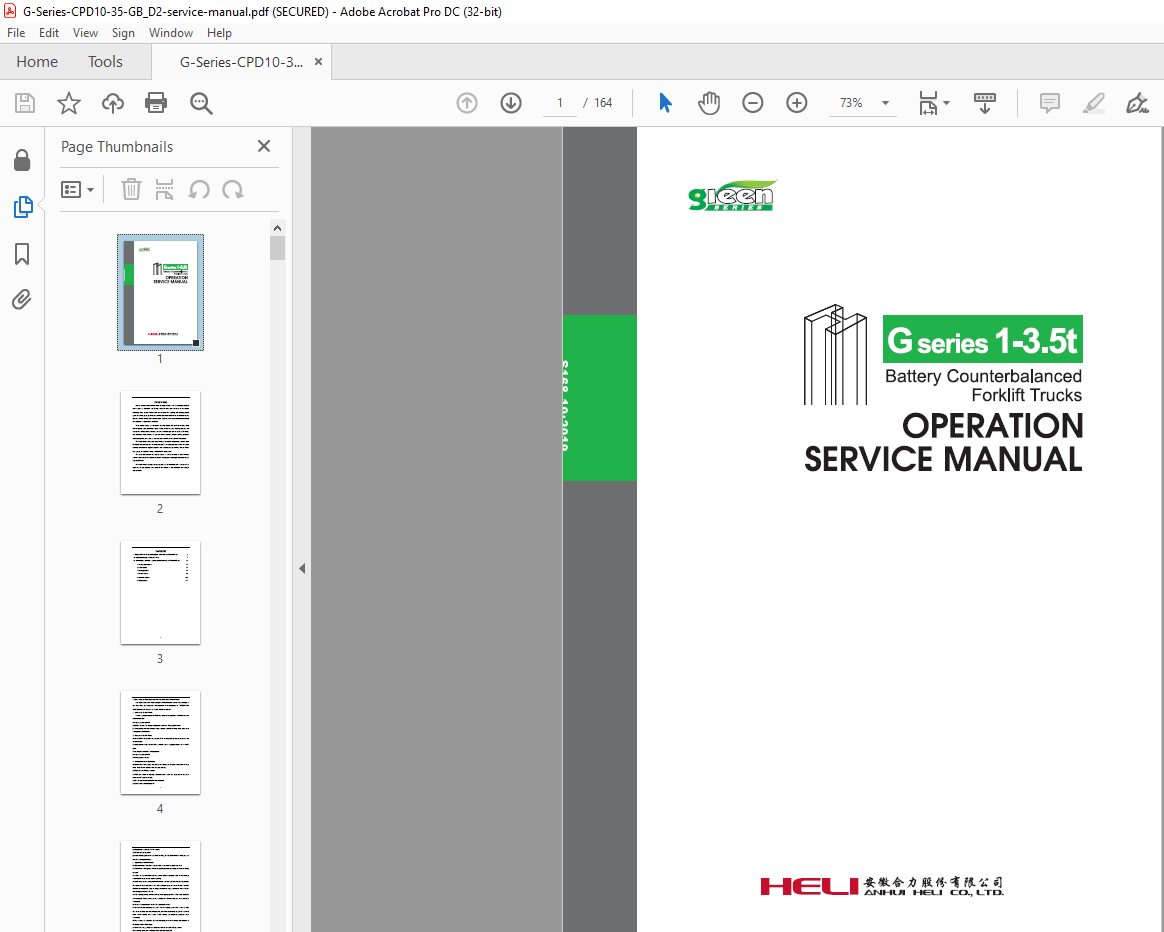Open the Bookmarks panel icon
The width and height of the screenshot is (1164, 932).
pos(22,254)
